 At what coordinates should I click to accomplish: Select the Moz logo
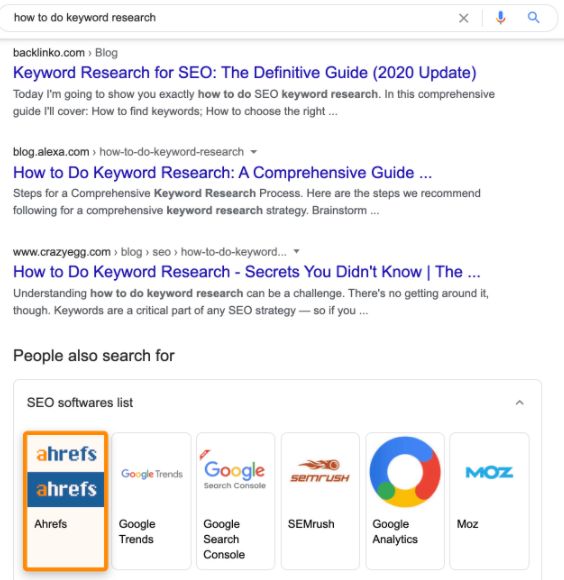click(x=489, y=472)
